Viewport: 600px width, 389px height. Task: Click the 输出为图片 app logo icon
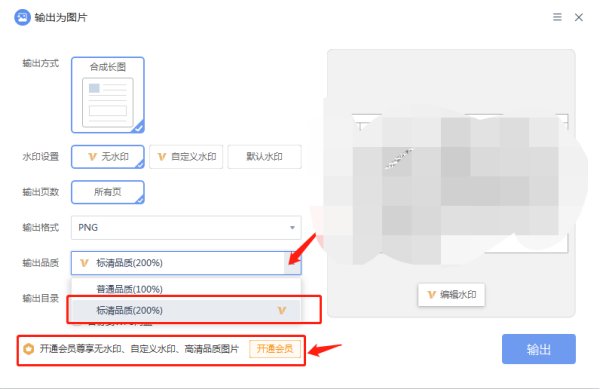23,17
